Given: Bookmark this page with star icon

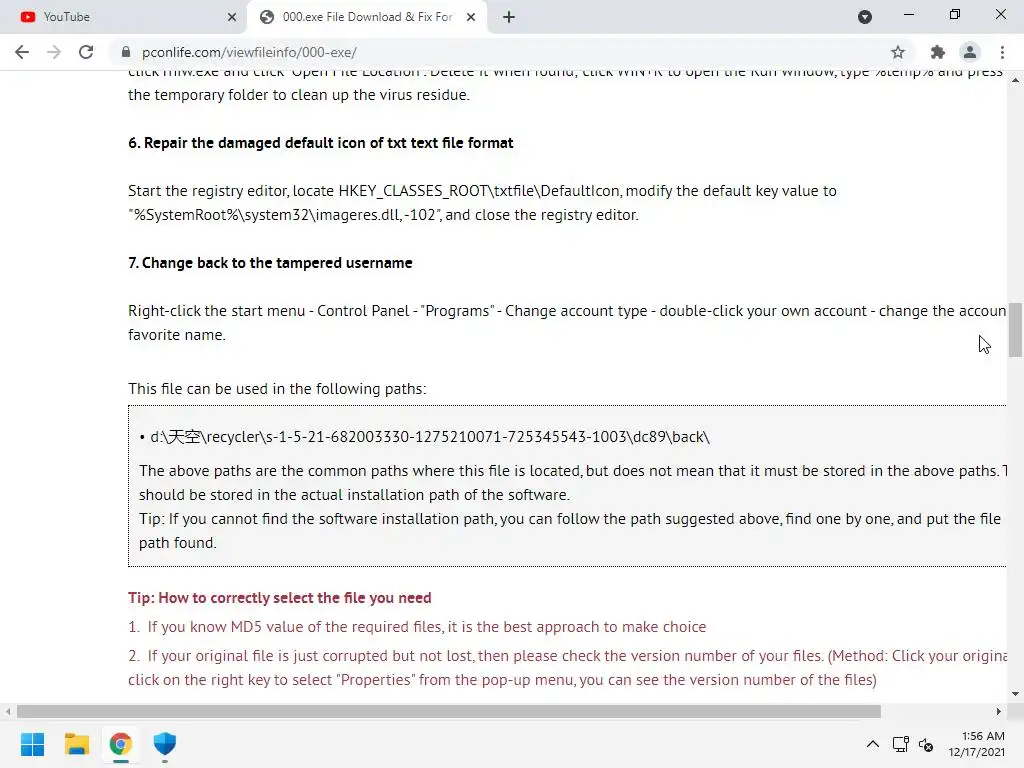Looking at the screenshot, I should click(x=898, y=52).
